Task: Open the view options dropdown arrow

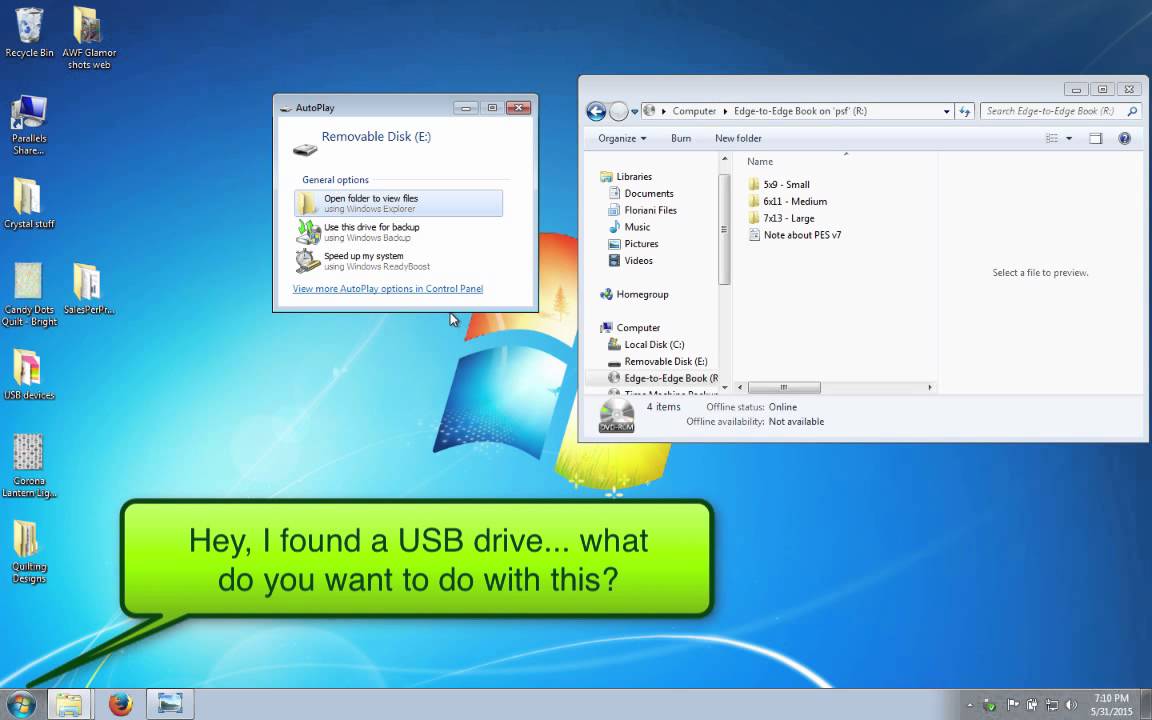Action: (x=1069, y=138)
